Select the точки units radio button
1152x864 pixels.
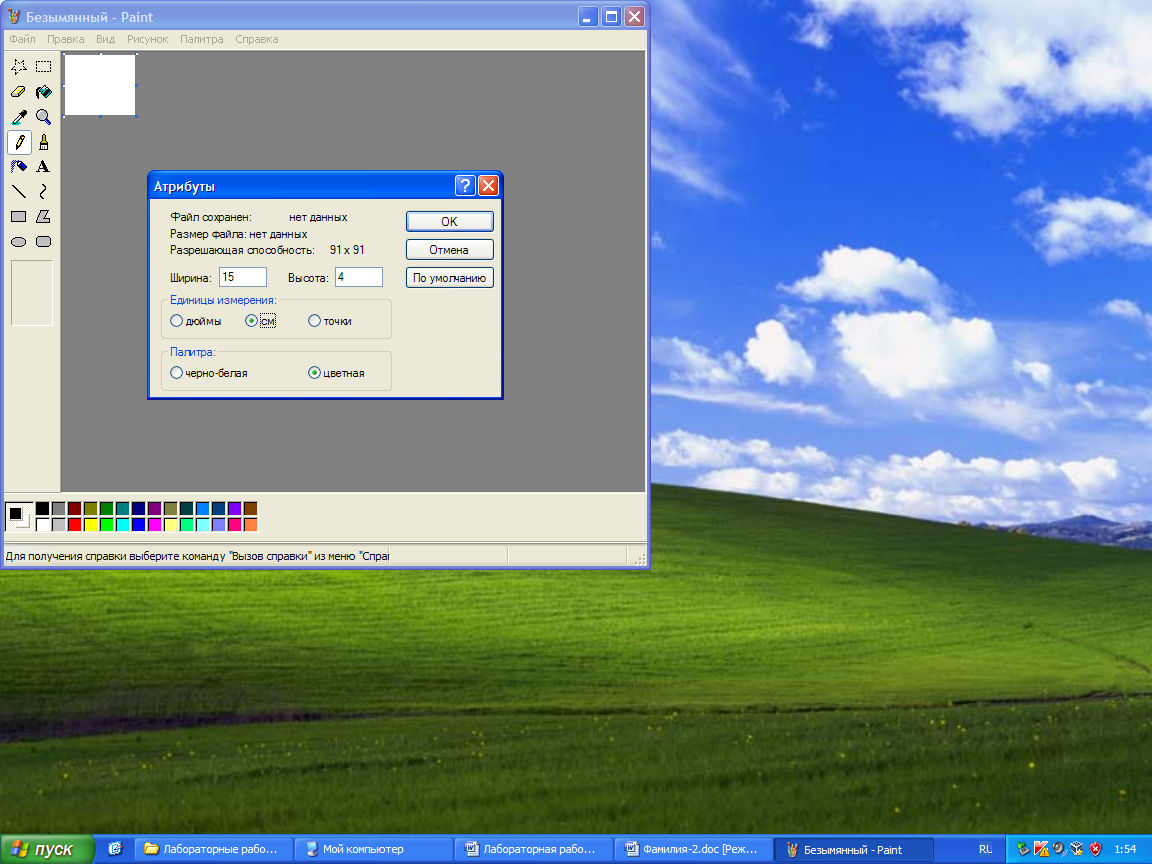pos(314,321)
